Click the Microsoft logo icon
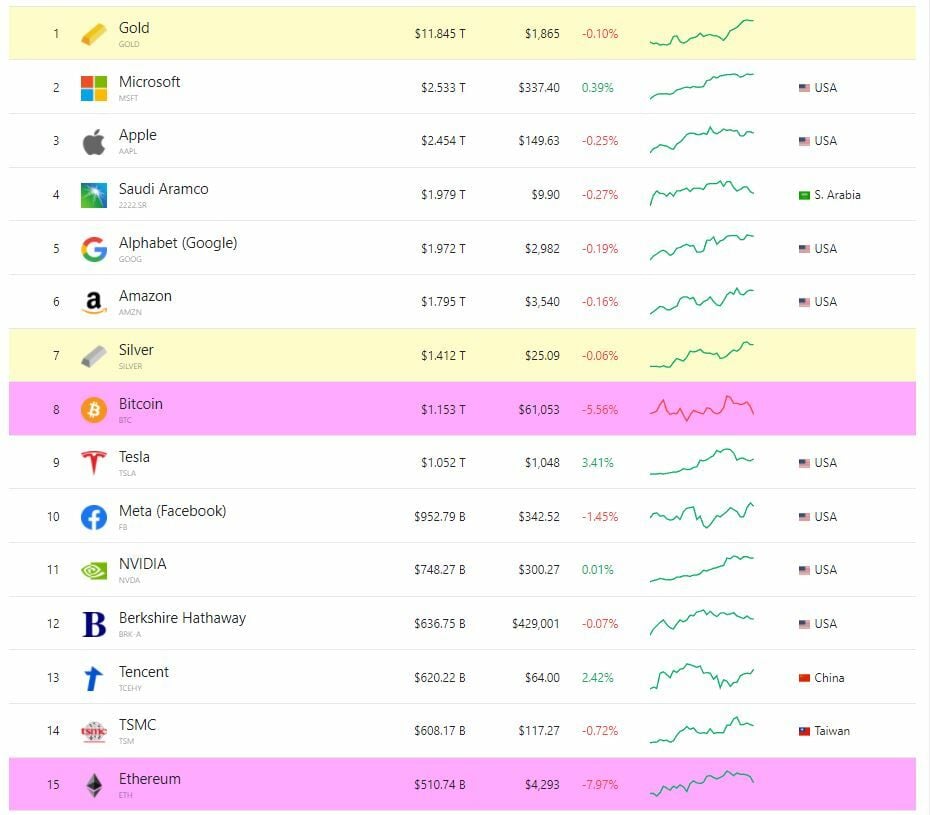Viewport: 930px width, 815px height. 94,88
